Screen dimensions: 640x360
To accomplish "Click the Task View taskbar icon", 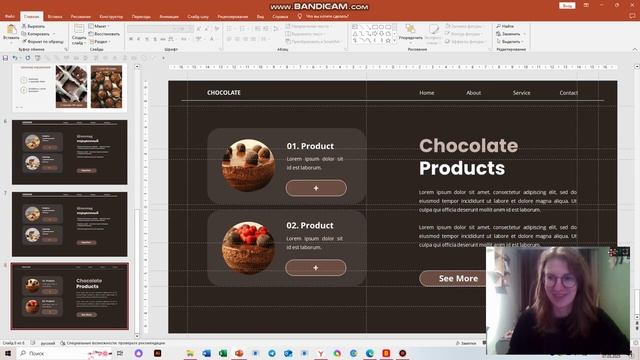I will click(120, 353).
